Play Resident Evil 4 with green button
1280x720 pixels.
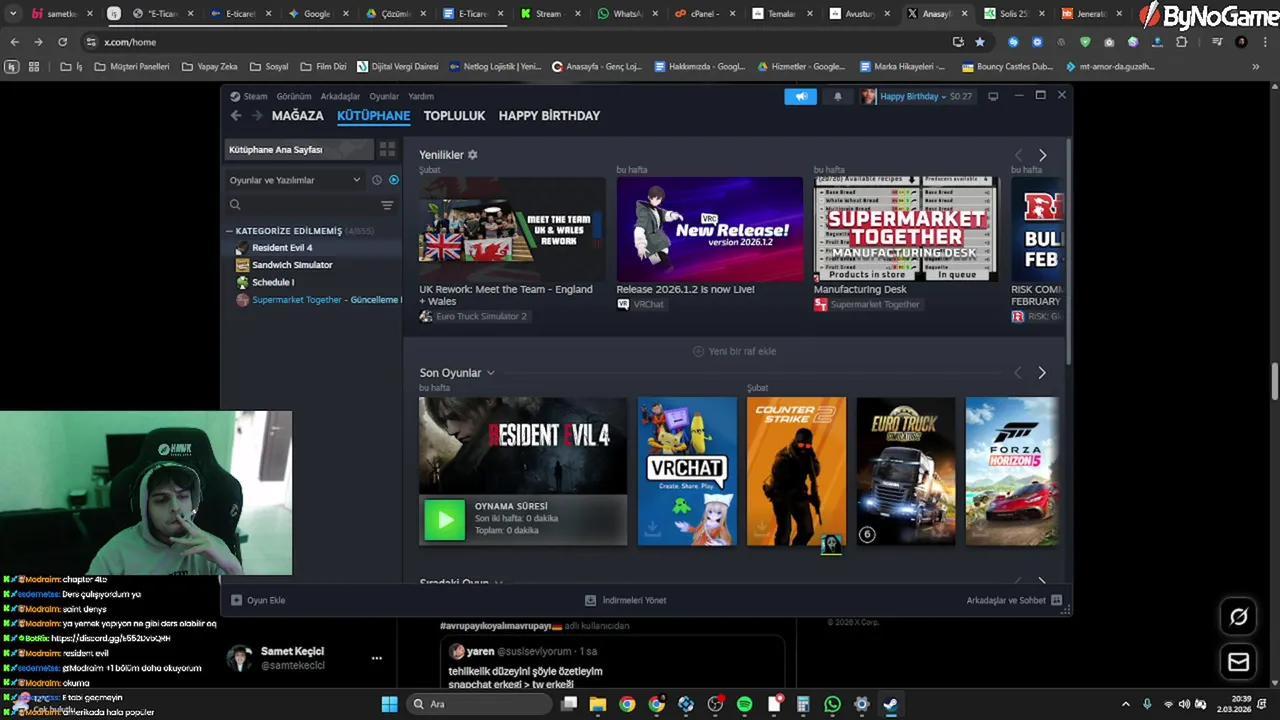tap(444, 519)
